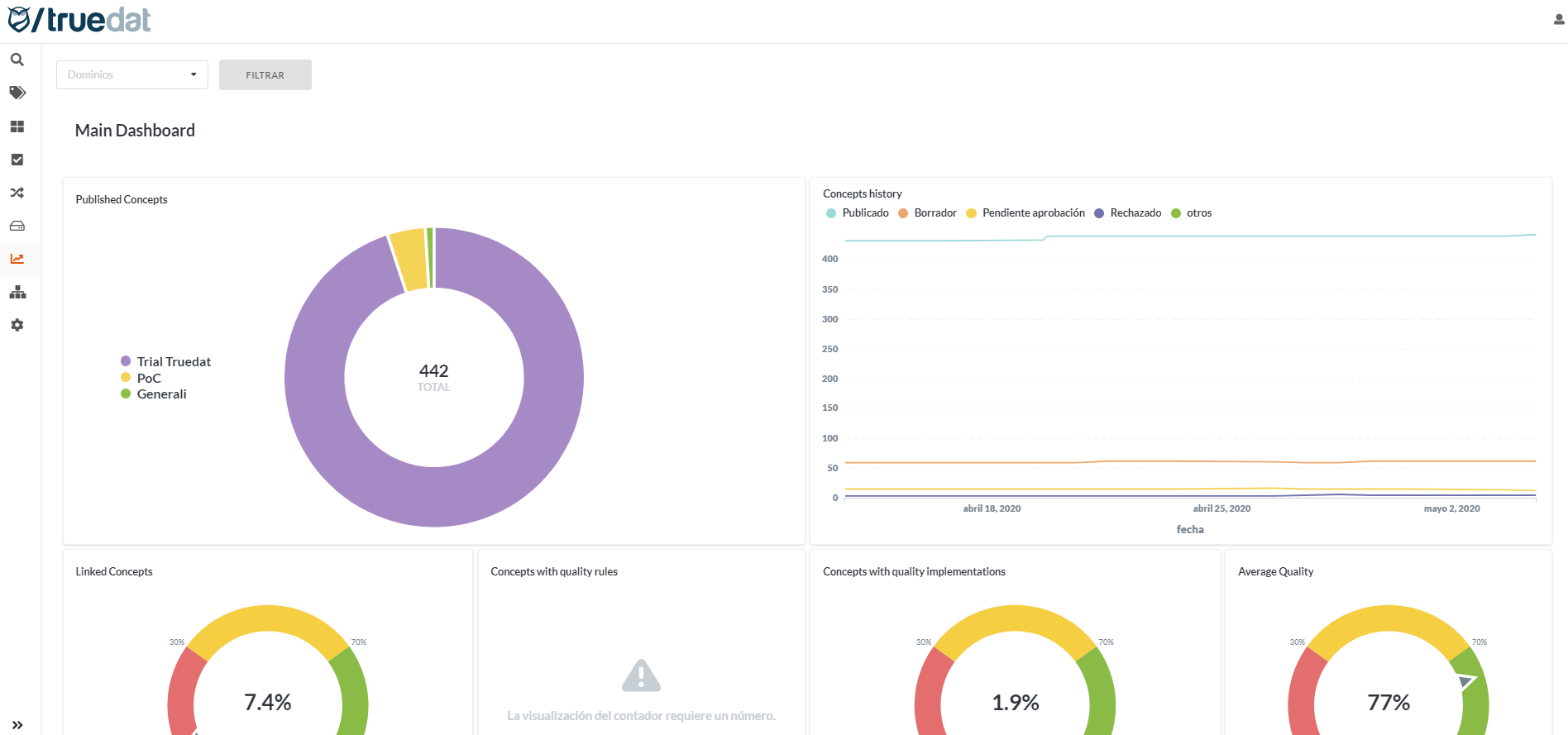
Task: Open the shuffle arrows sidebar icon
Action: point(17,193)
